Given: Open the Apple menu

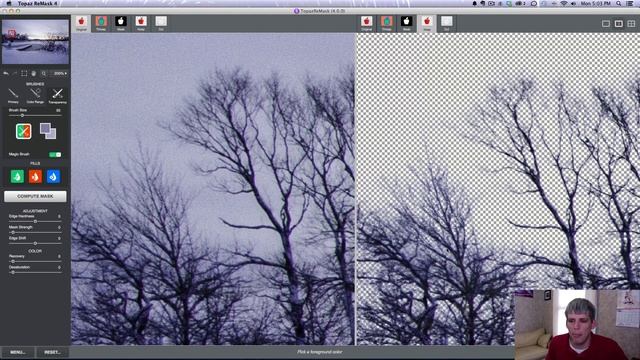Looking at the screenshot, I should tap(9, 3).
